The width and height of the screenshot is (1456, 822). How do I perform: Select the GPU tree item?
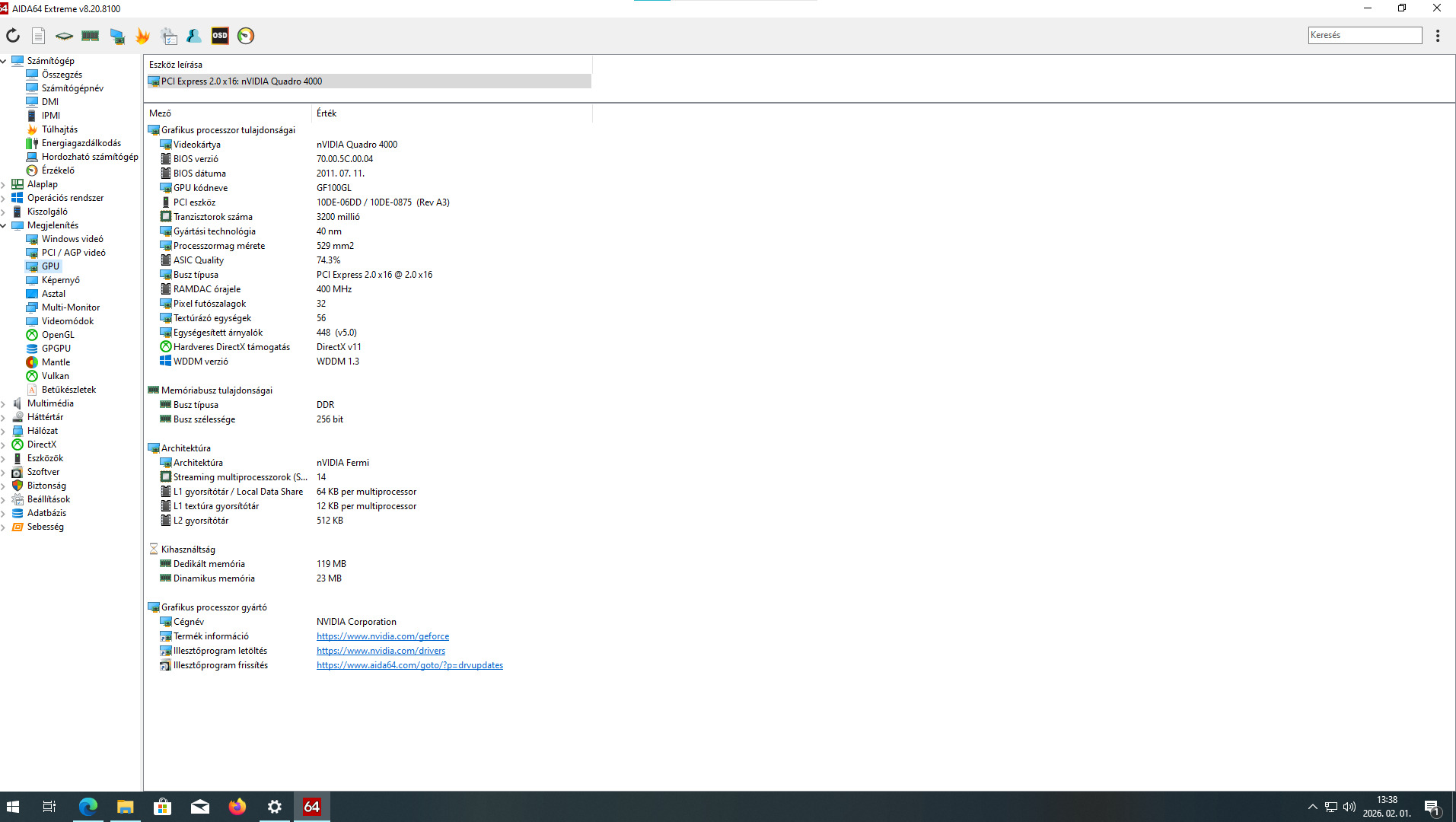(50, 266)
